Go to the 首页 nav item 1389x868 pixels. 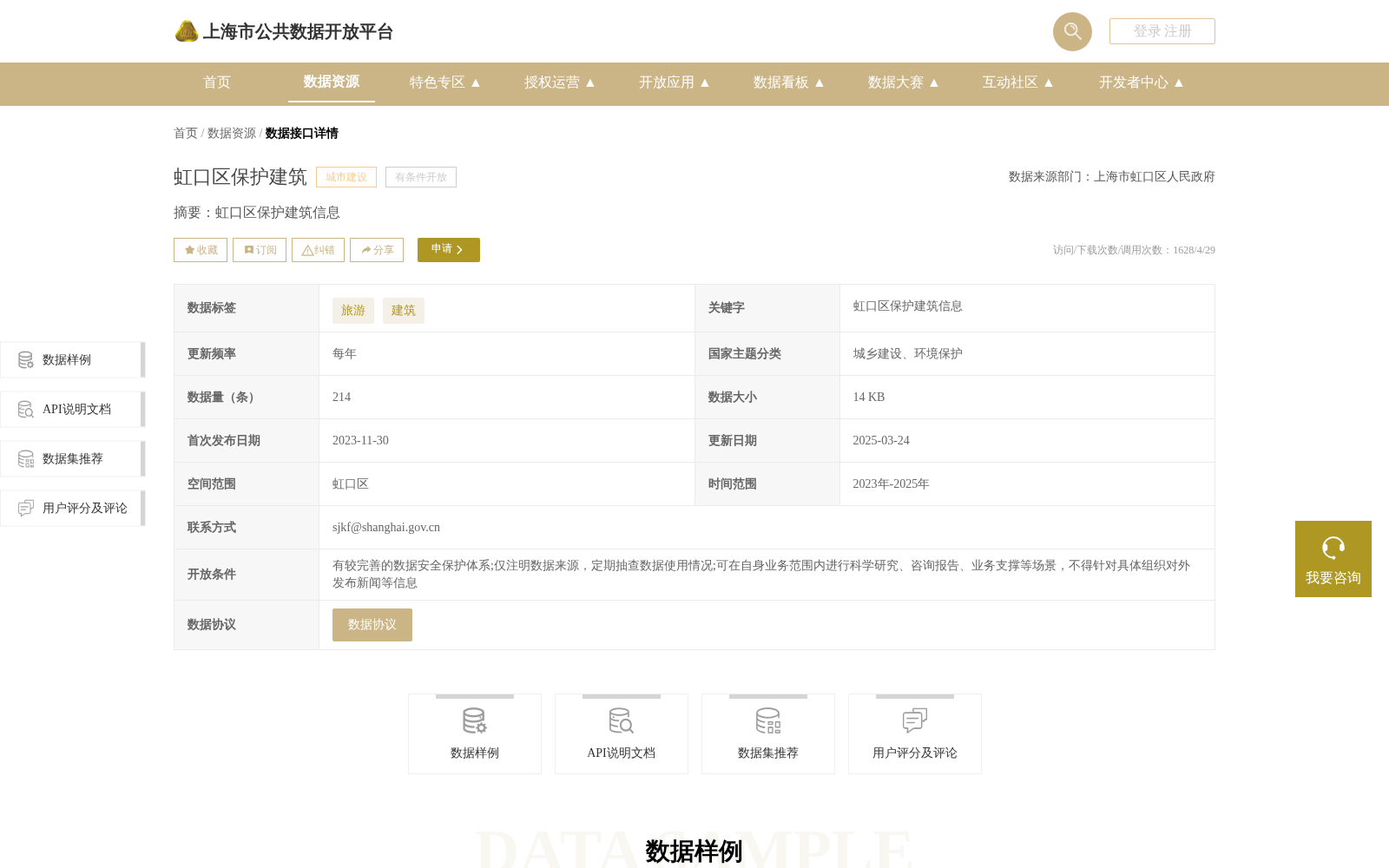(x=217, y=82)
